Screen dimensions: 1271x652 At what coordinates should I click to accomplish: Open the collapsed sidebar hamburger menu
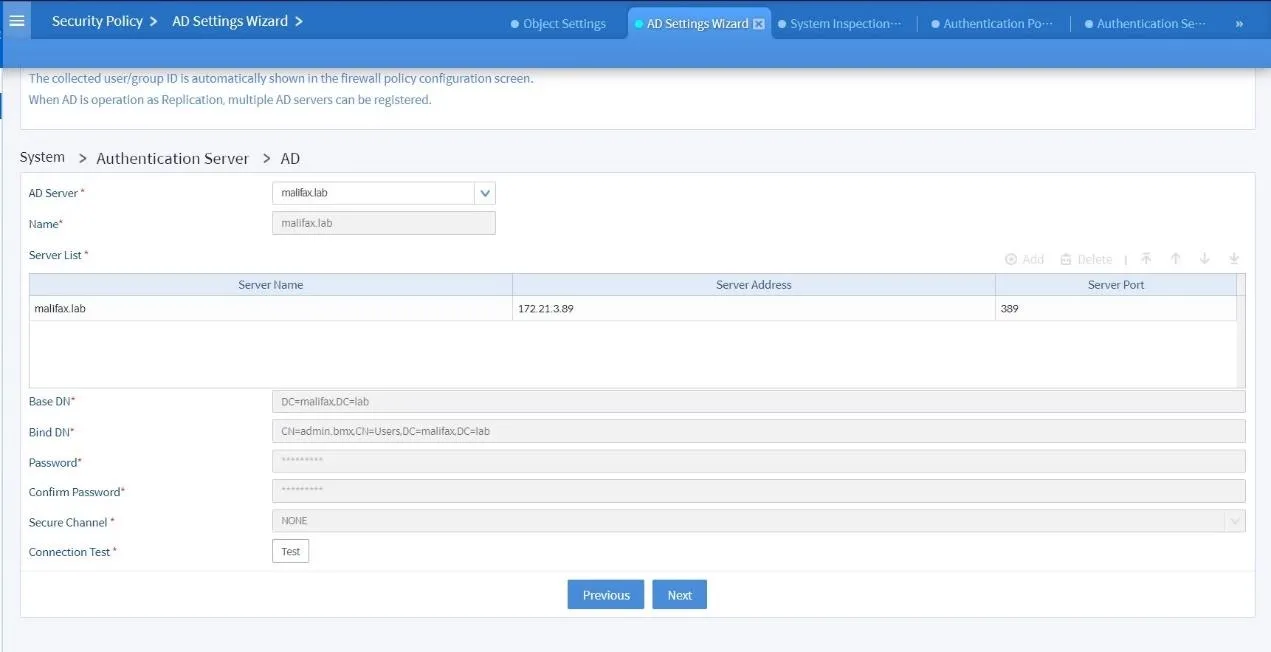coord(16,20)
